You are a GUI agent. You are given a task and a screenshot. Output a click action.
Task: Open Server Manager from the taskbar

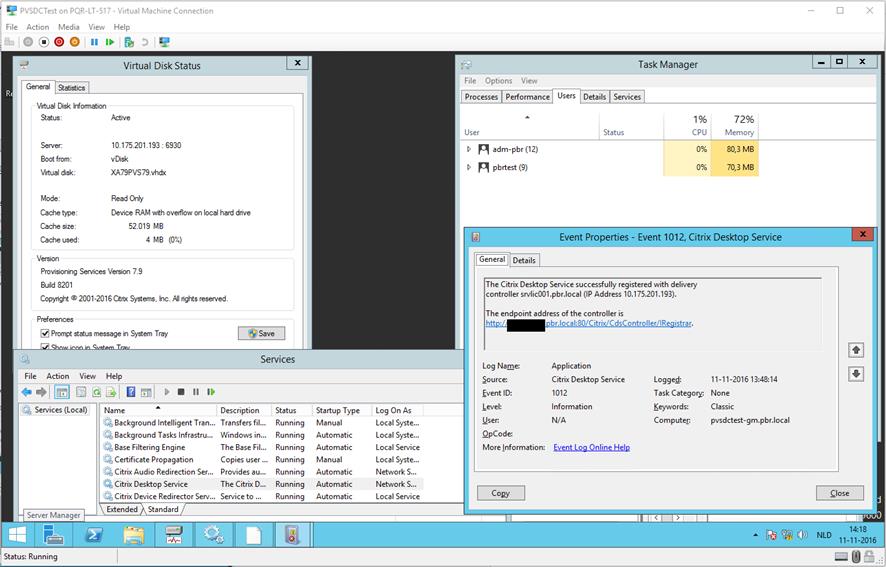54,535
